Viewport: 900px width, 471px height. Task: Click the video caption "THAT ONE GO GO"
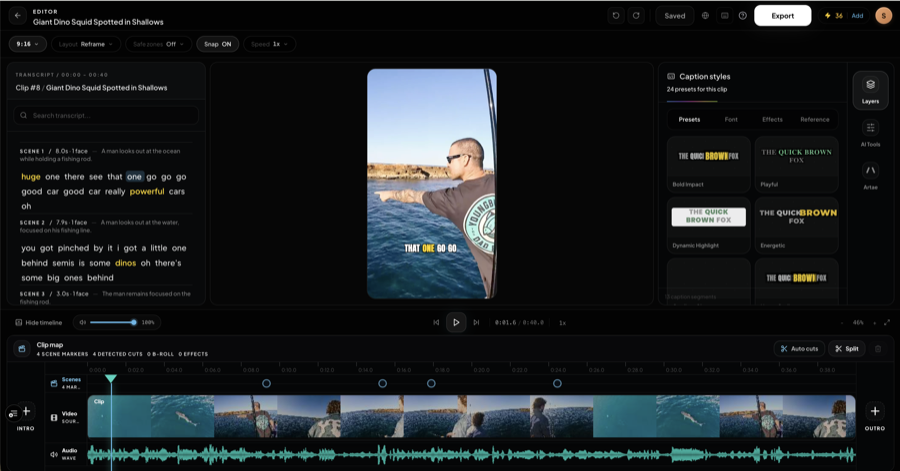pos(430,248)
